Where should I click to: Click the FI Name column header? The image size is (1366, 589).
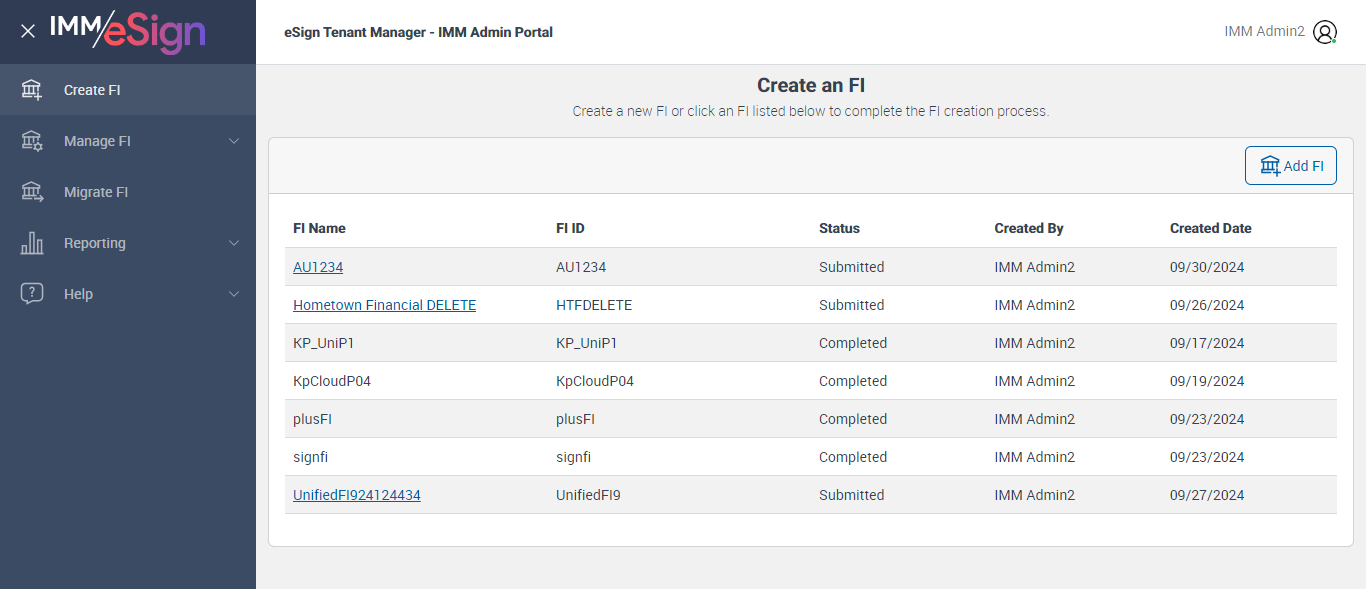coord(319,228)
